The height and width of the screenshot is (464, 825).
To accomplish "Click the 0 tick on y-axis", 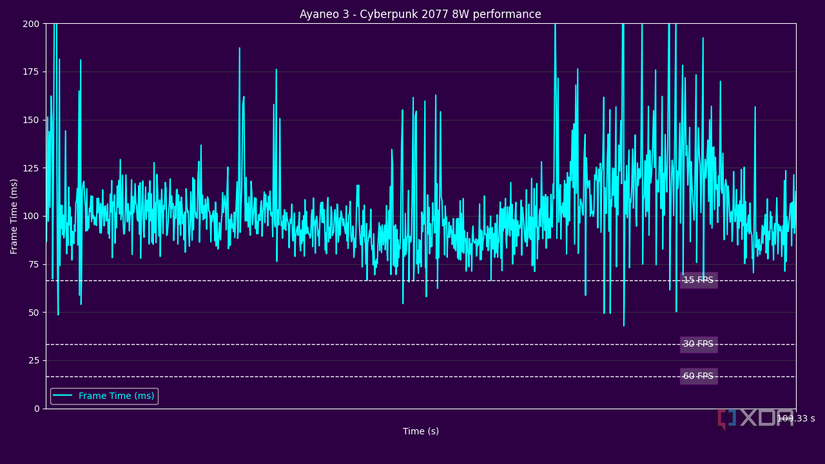I will pyautogui.click(x=36, y=409).
